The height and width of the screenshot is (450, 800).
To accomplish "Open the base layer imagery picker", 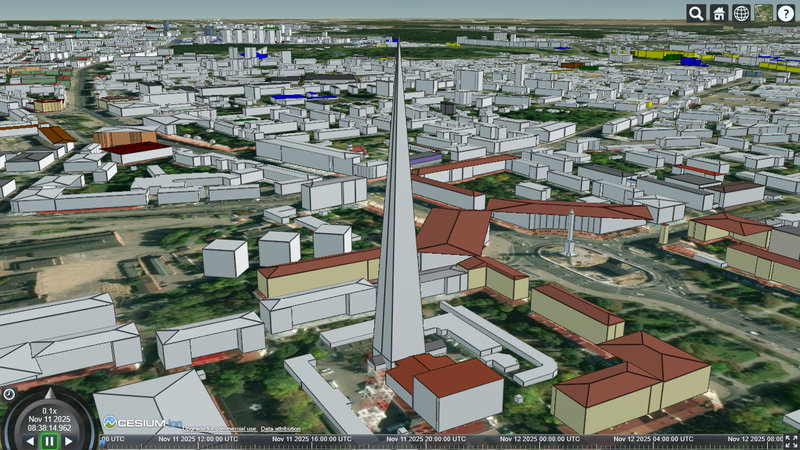I will click(764, 13).
